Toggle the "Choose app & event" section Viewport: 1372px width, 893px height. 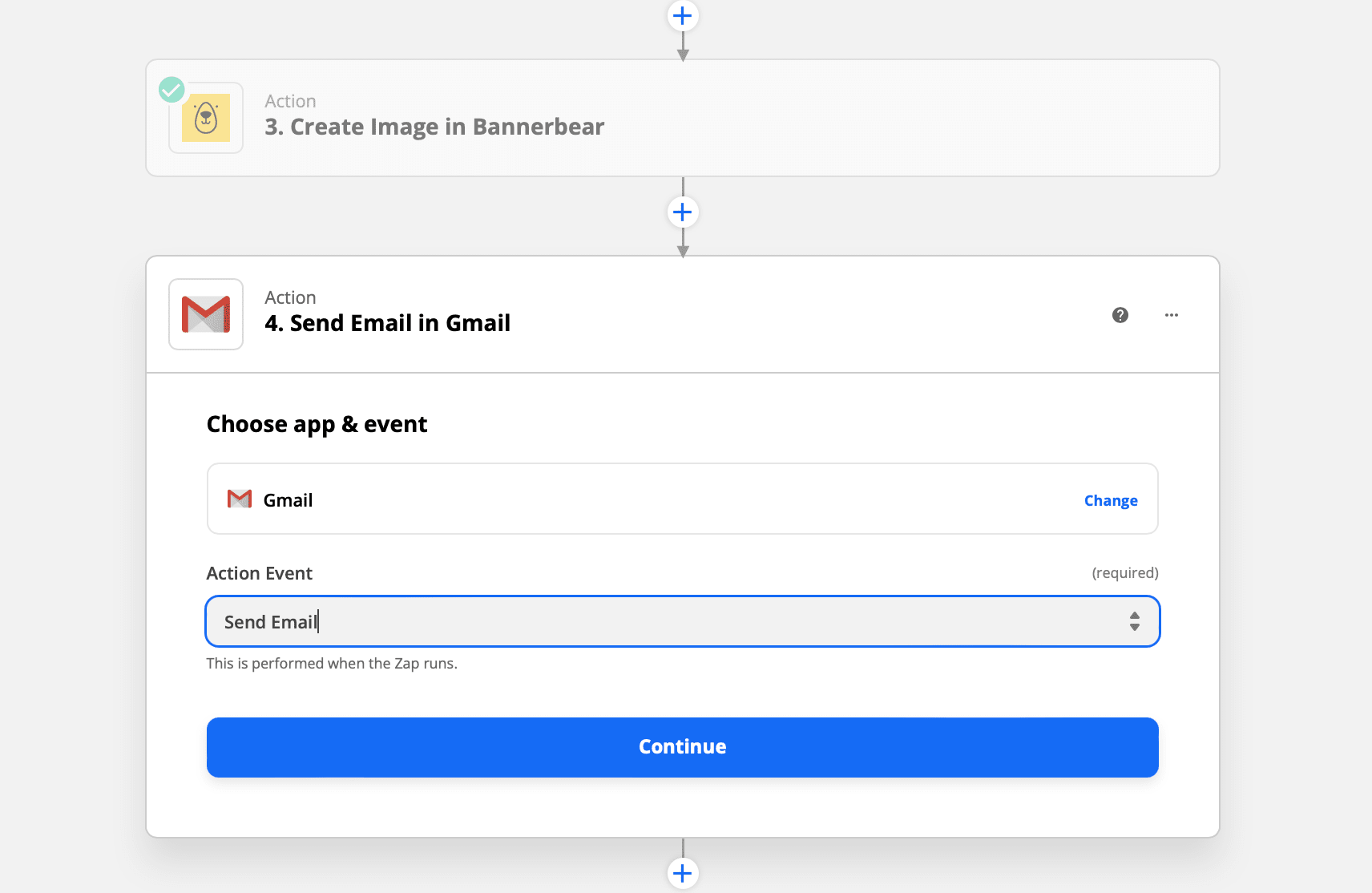pos(317,424)
